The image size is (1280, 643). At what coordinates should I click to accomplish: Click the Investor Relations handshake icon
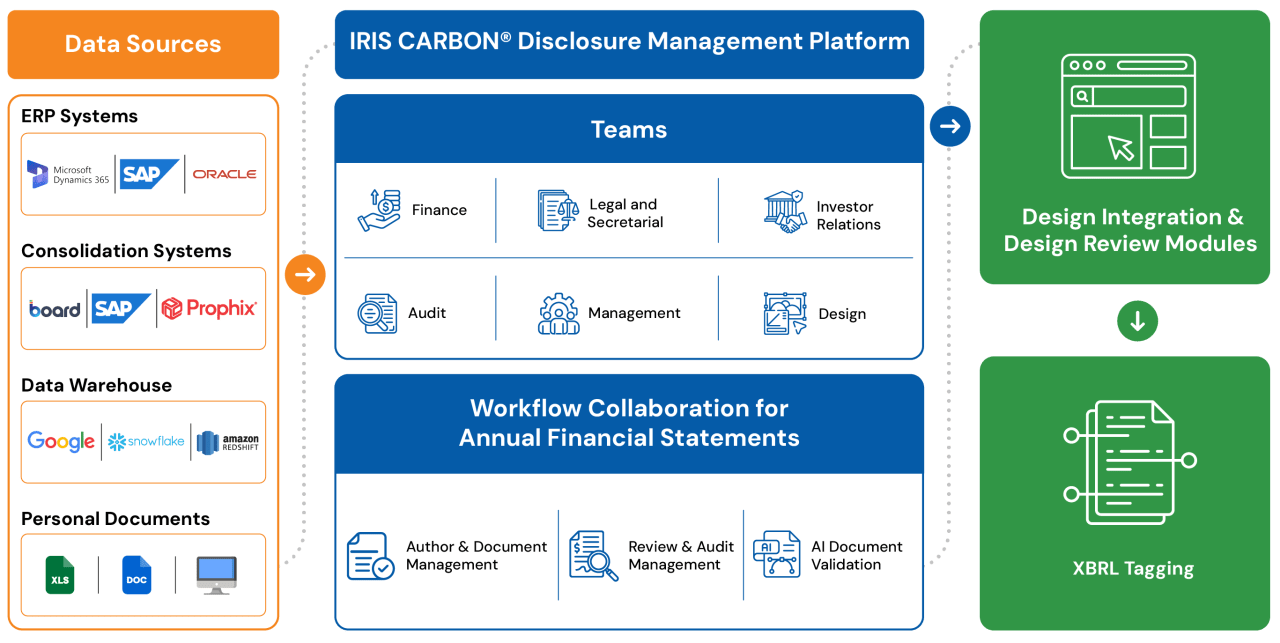pyautogui.click(x=785, y=213)
